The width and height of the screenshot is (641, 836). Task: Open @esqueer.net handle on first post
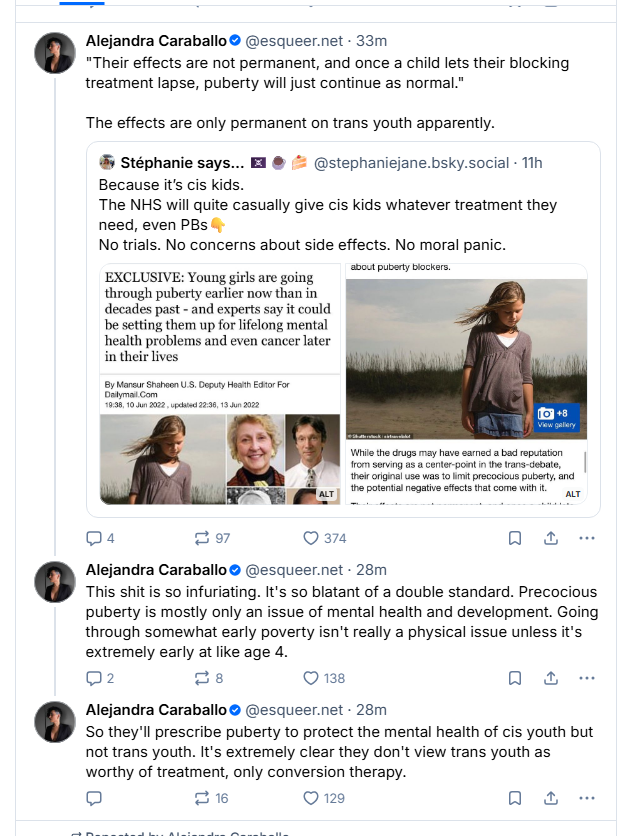click(294, 41)
